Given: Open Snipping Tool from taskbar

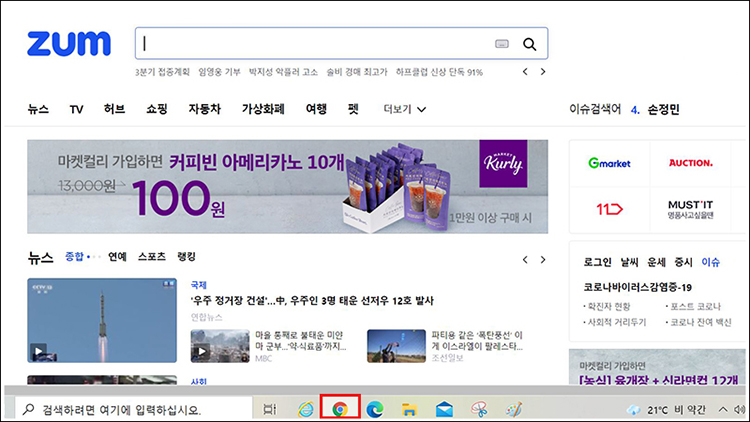Looking at the screenshot, I should point(479,410).
